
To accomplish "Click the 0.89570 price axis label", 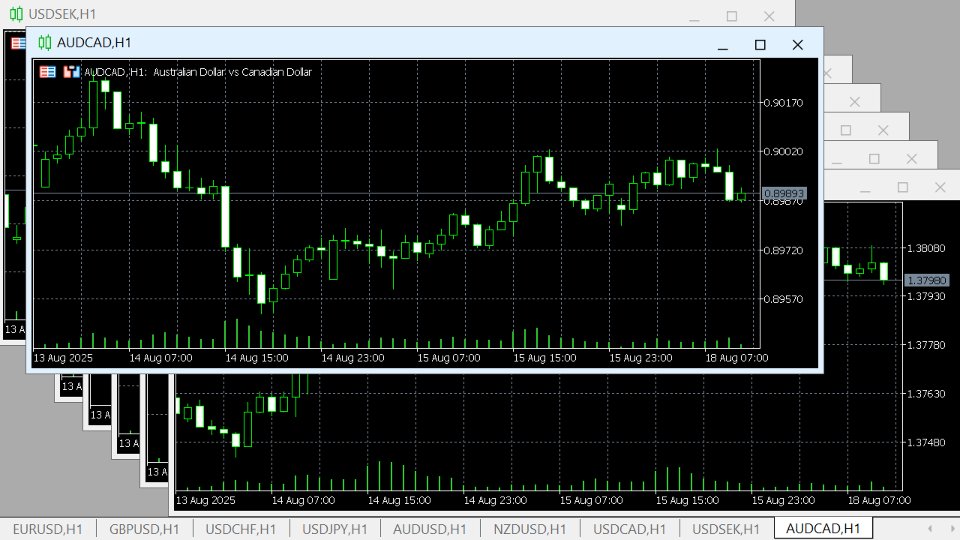I will 784,299.
